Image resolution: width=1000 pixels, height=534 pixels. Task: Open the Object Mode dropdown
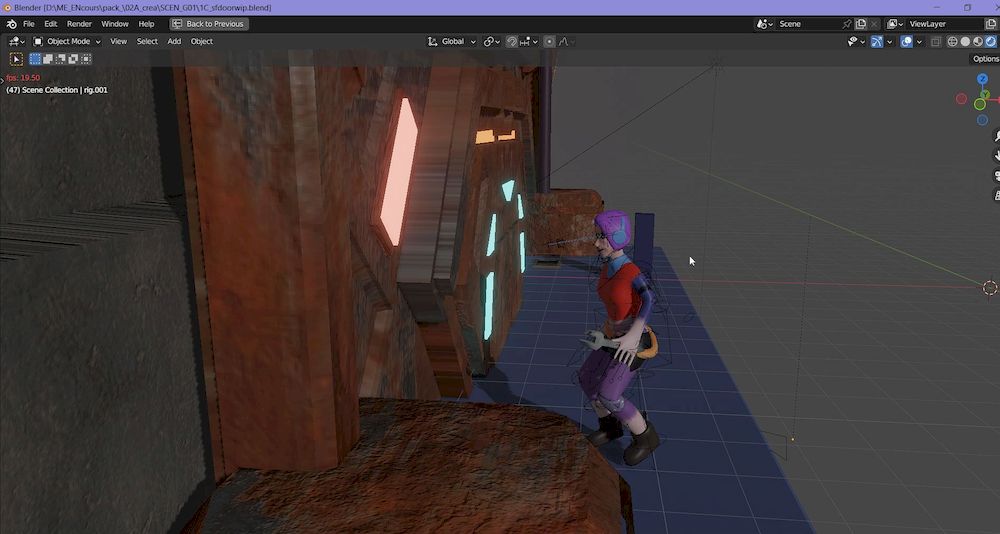[67, 42]
